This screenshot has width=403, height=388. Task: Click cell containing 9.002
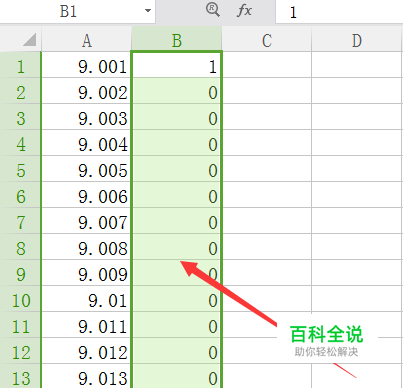(x=86, y=91)
